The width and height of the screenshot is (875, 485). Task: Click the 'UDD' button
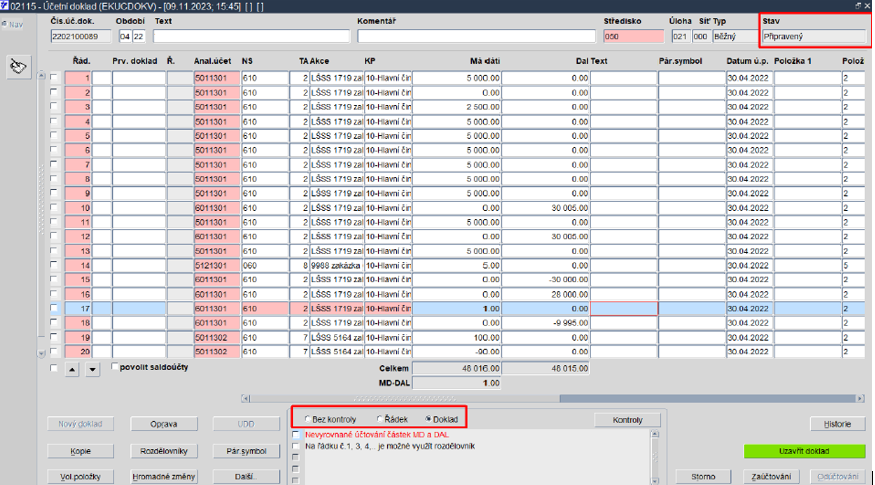click(246, 424)
